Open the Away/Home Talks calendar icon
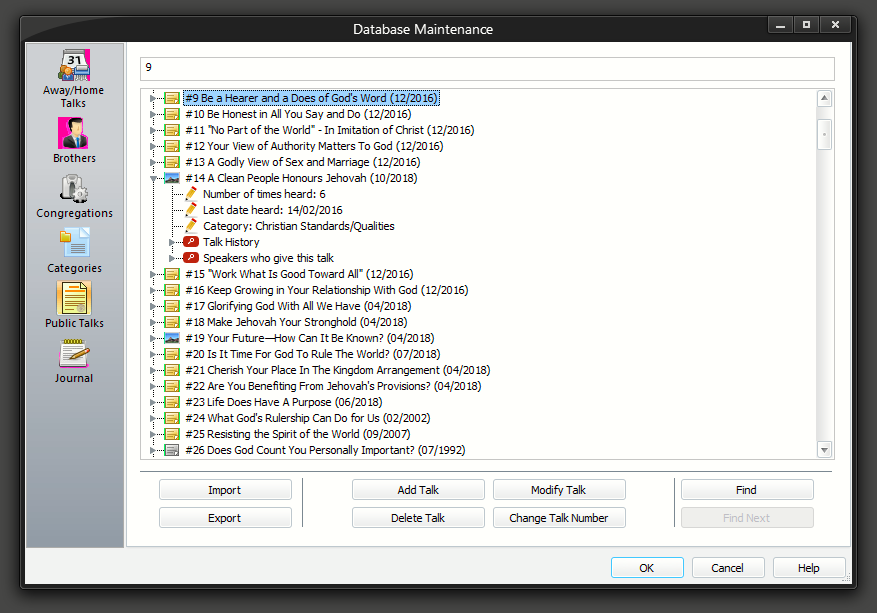 click(x=74, y=67)
